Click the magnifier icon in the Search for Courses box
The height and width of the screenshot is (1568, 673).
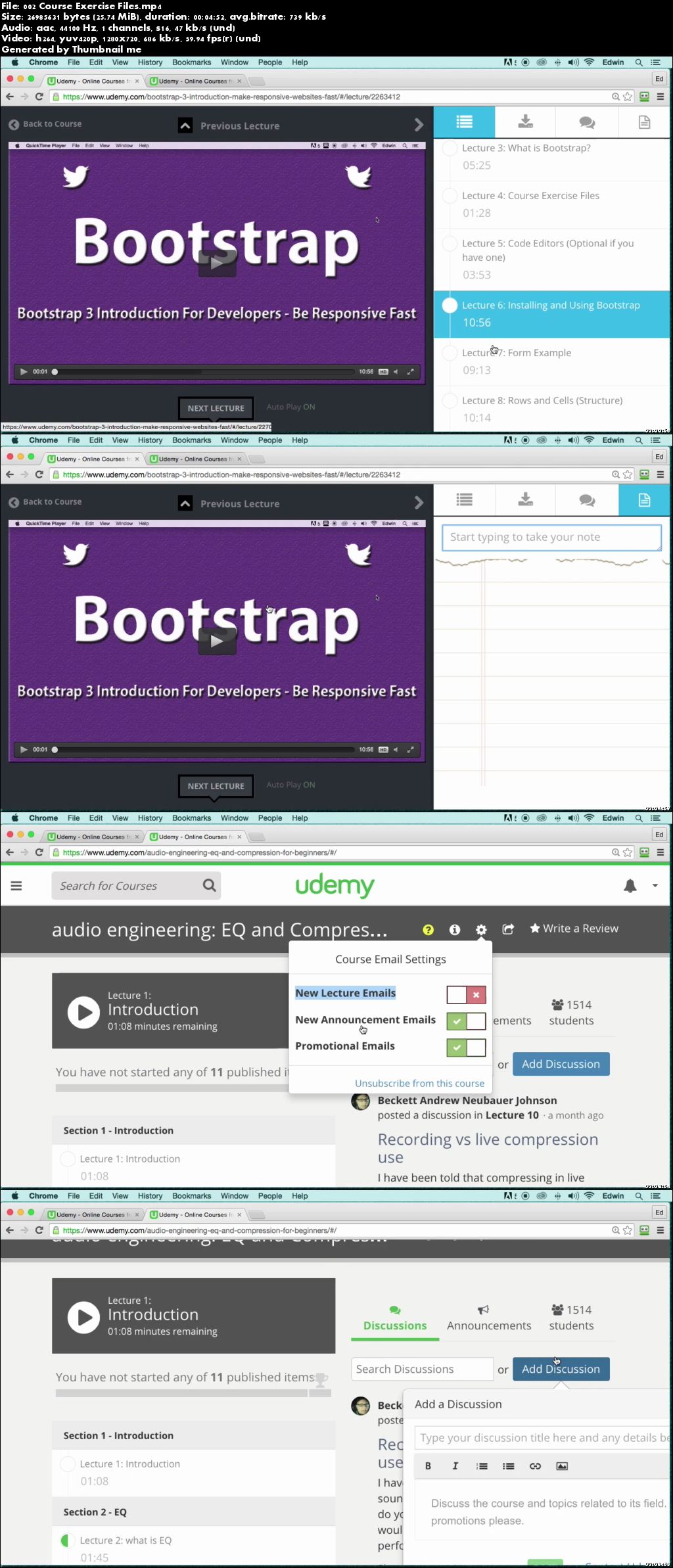point(209,885)
